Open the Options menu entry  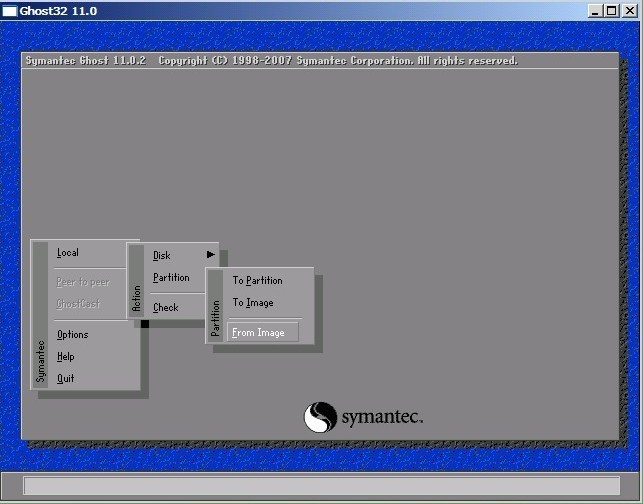(73, 335)
